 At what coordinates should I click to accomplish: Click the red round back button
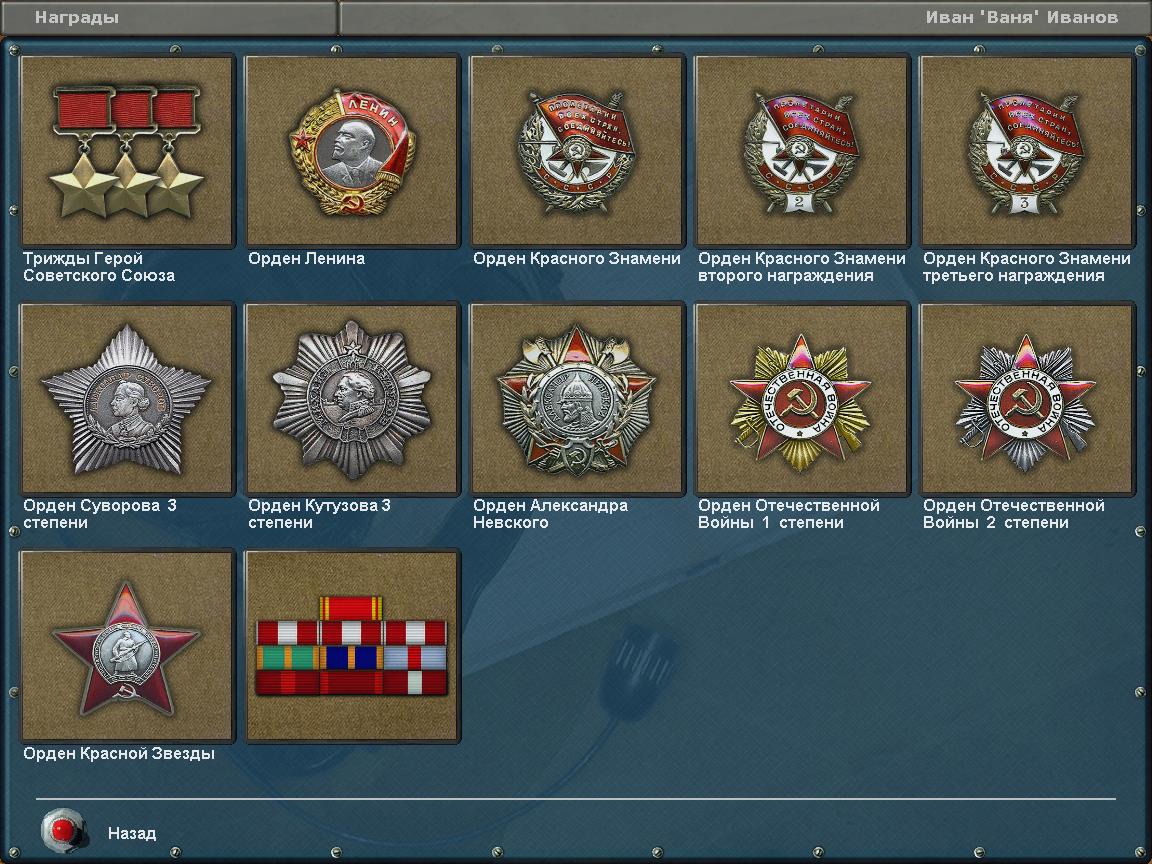click(63, 831)
